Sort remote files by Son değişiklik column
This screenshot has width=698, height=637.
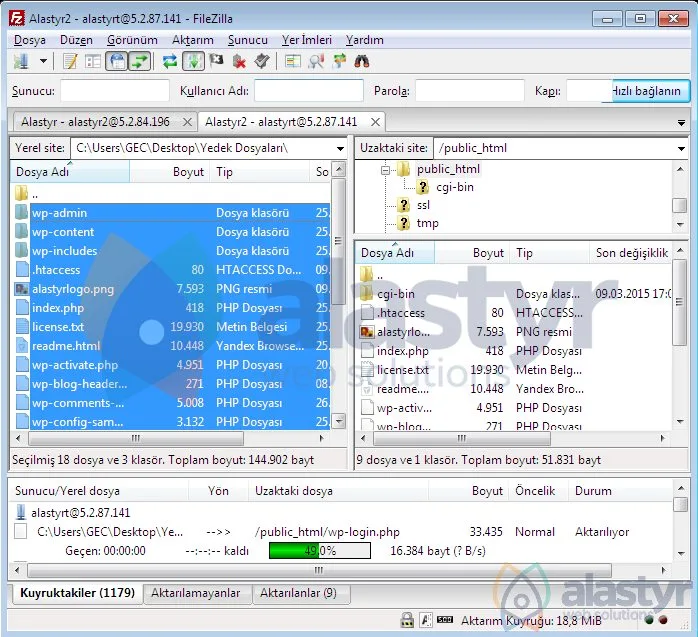(x=631, y=253)
